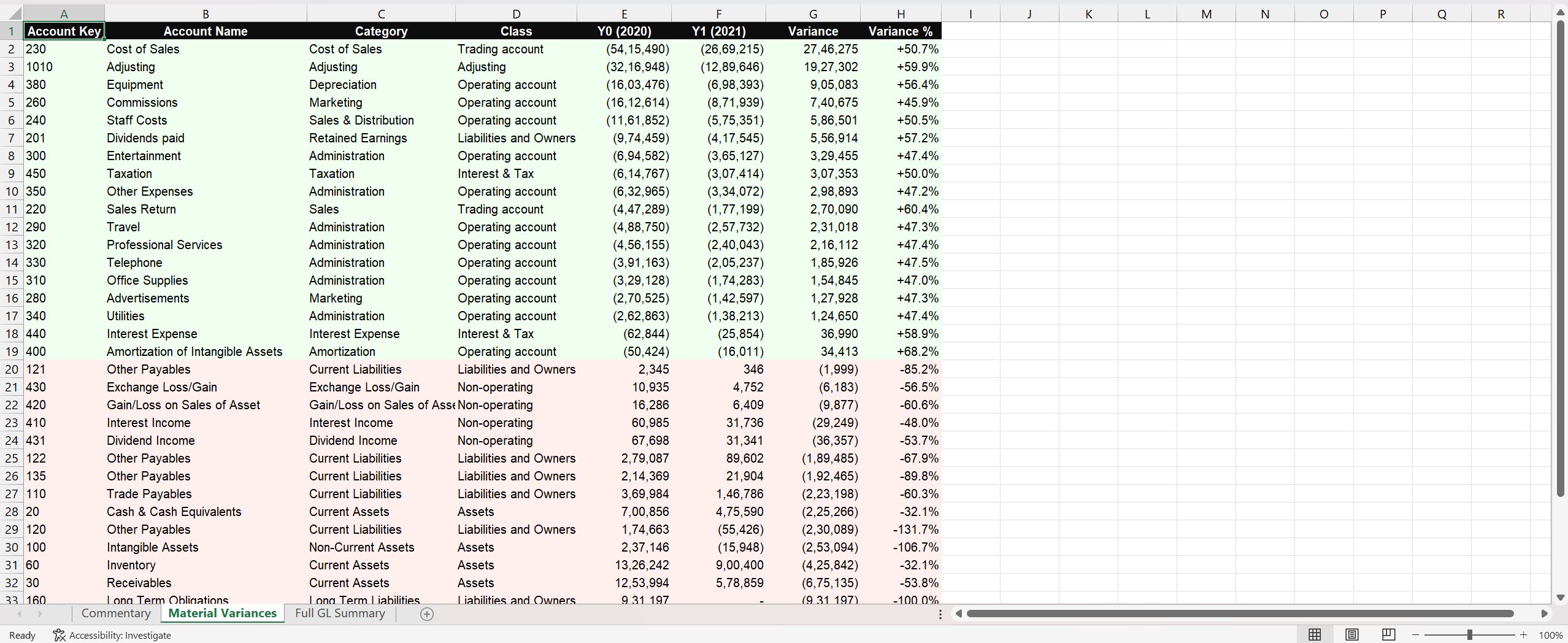This screenshot has height=643, width=1568.
Task: Click the horizontal scrollbar thumb
Action: (x=1239, y=614)
